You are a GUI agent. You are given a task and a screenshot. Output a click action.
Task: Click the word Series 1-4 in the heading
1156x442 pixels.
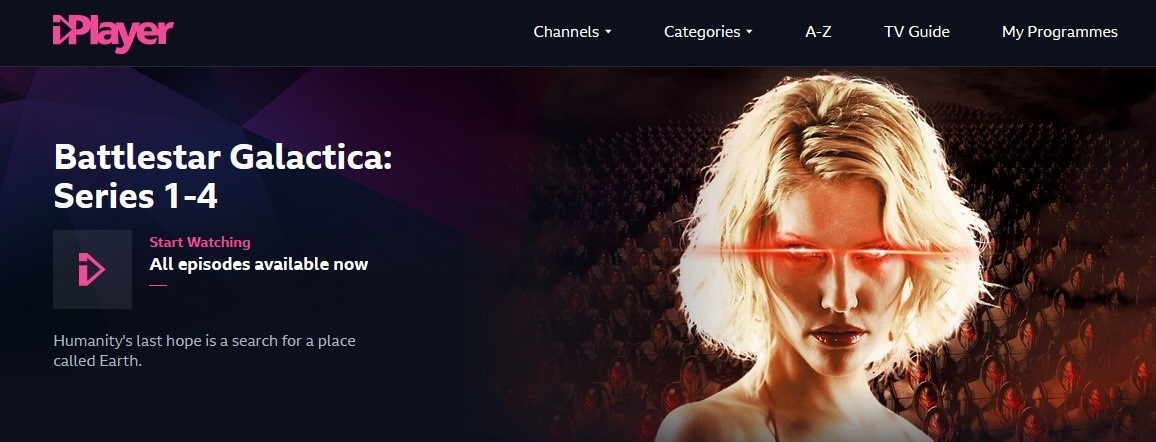pos(136,196)
